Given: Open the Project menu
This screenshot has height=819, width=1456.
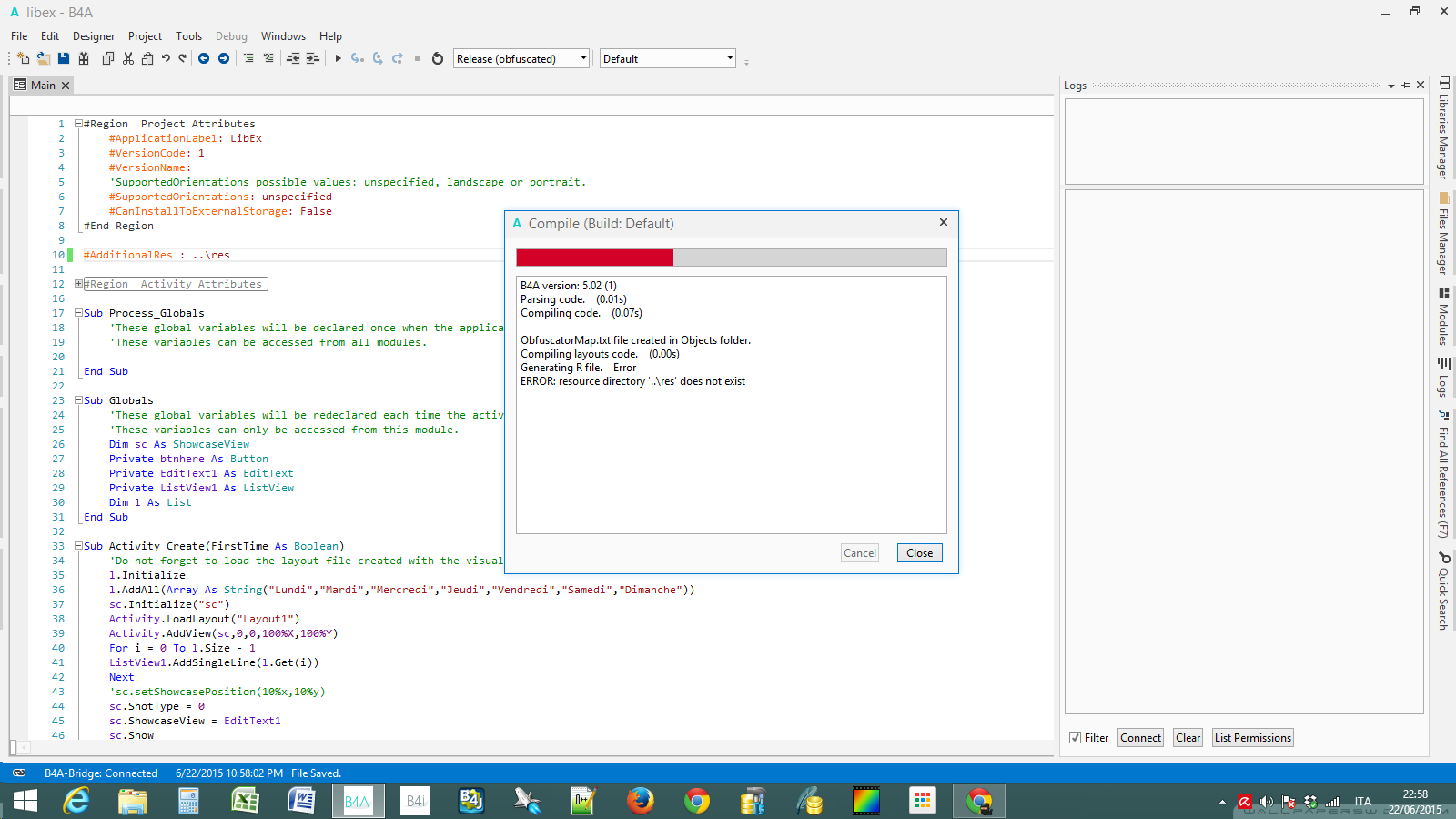Looking at the screenshot, I should coord(145,36).
